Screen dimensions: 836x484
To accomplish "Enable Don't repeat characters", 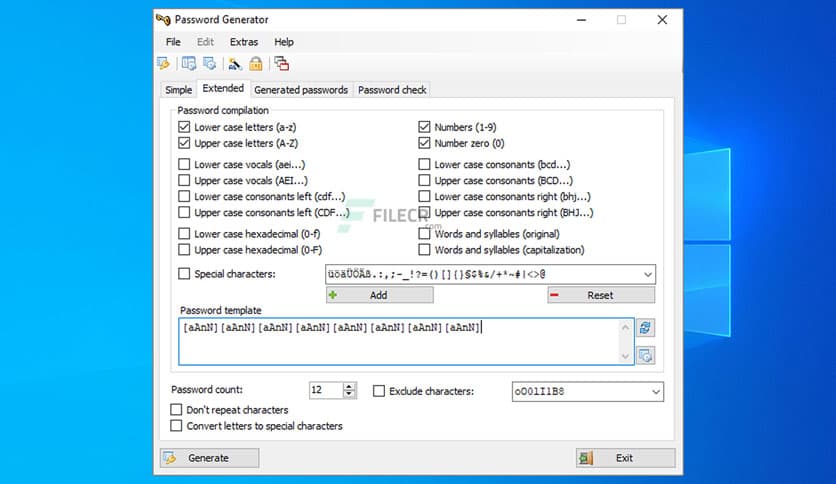I will tap(176, 409).
